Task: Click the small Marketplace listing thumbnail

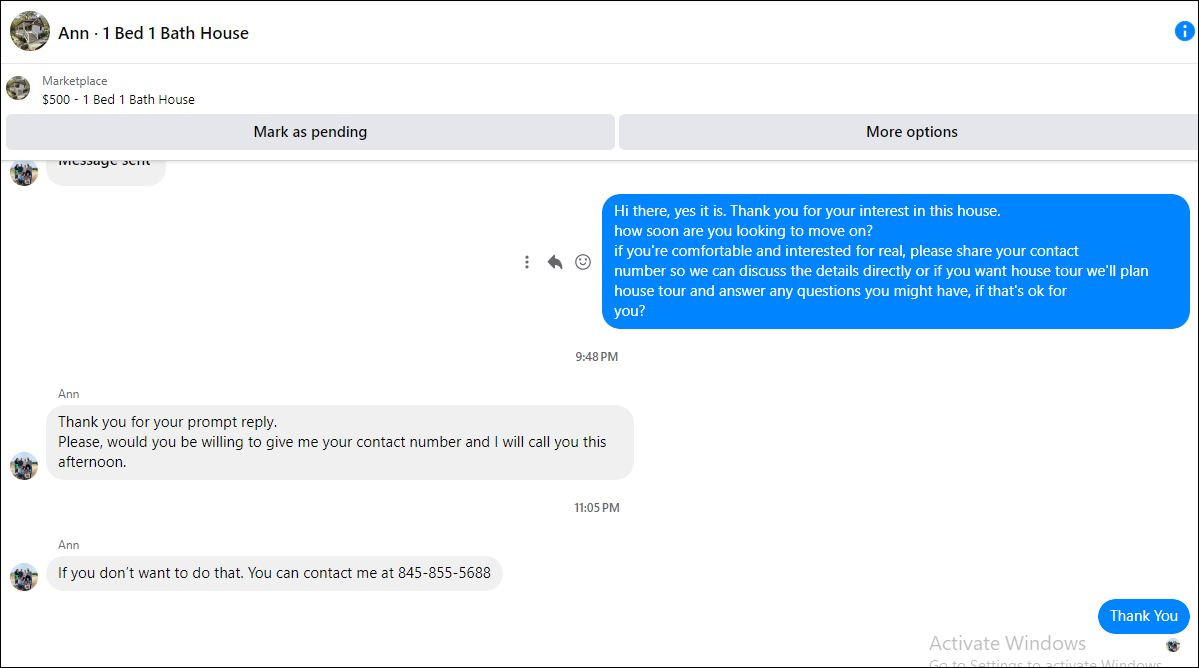Action: 18,88
